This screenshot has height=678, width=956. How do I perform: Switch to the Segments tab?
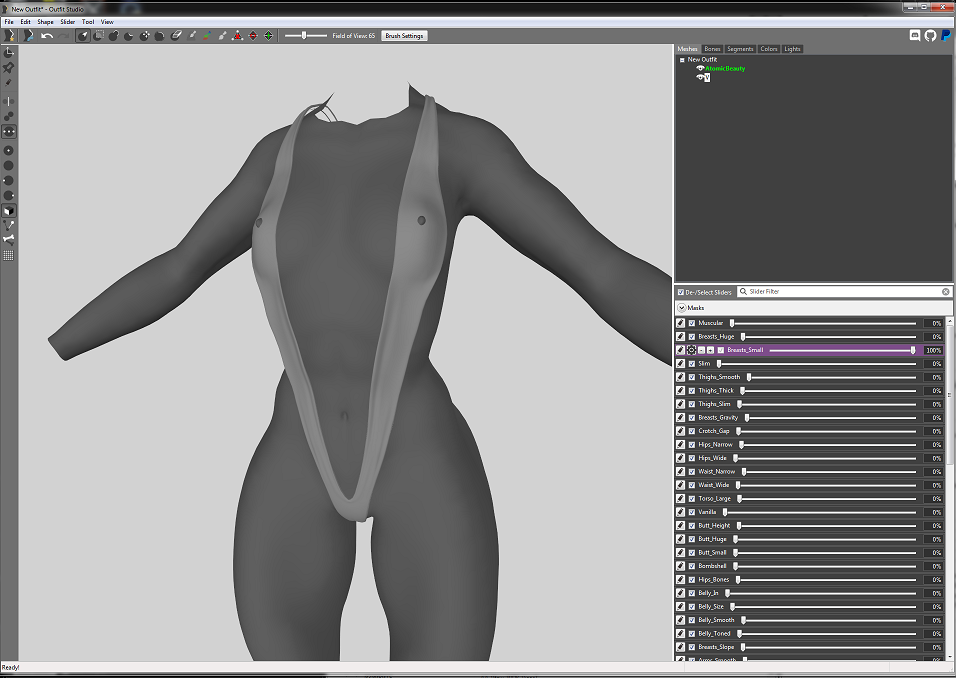(740, 49)
